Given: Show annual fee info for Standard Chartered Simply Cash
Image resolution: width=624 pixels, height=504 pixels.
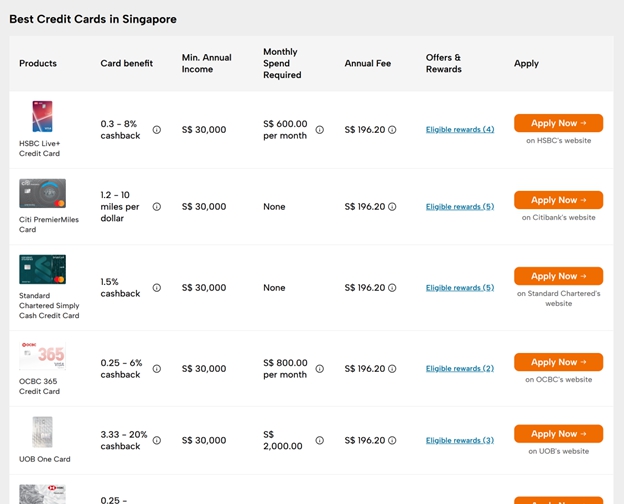Looking at the screenshot, I should pos(392,287).
